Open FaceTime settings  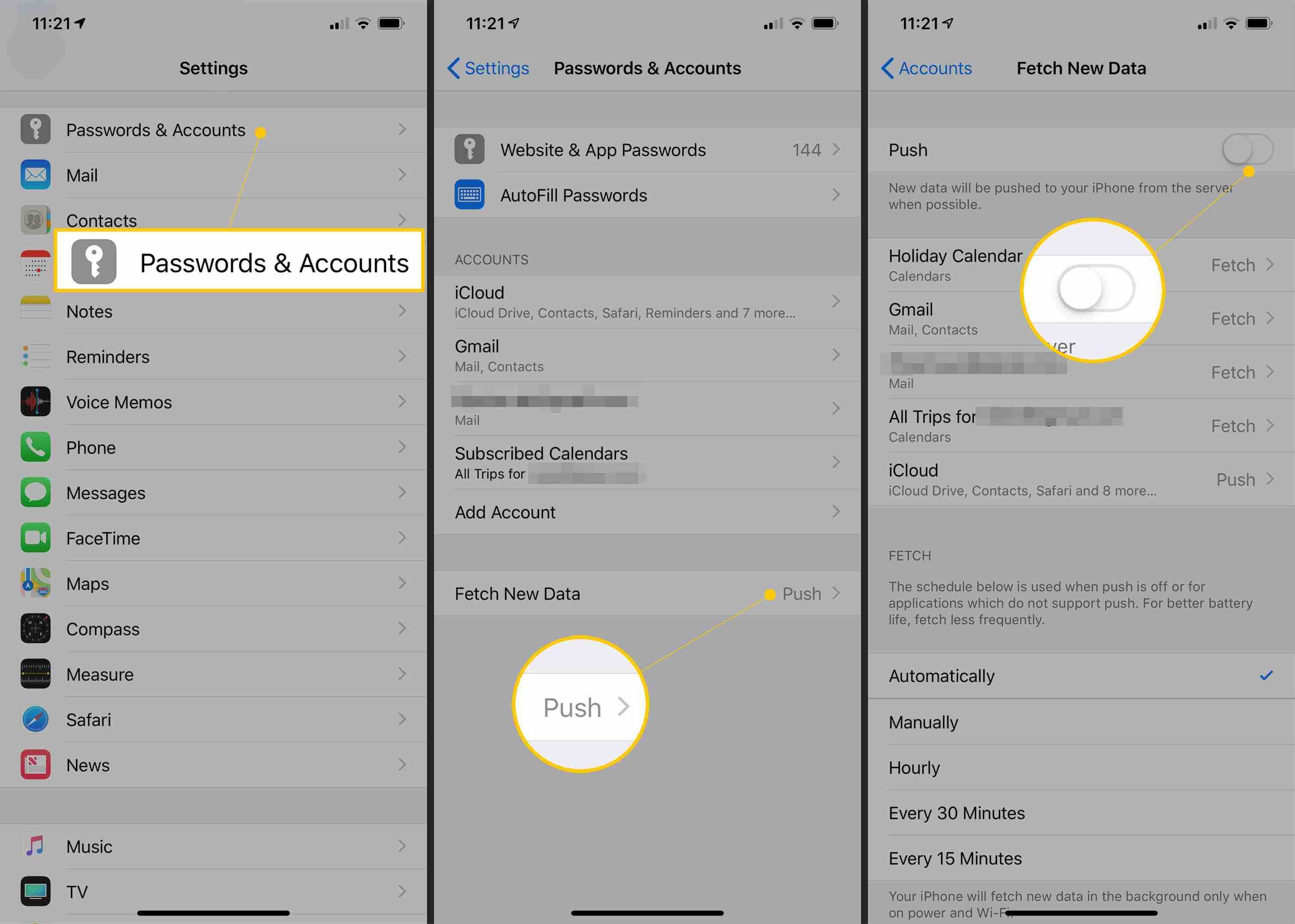(x=214, y=538)
